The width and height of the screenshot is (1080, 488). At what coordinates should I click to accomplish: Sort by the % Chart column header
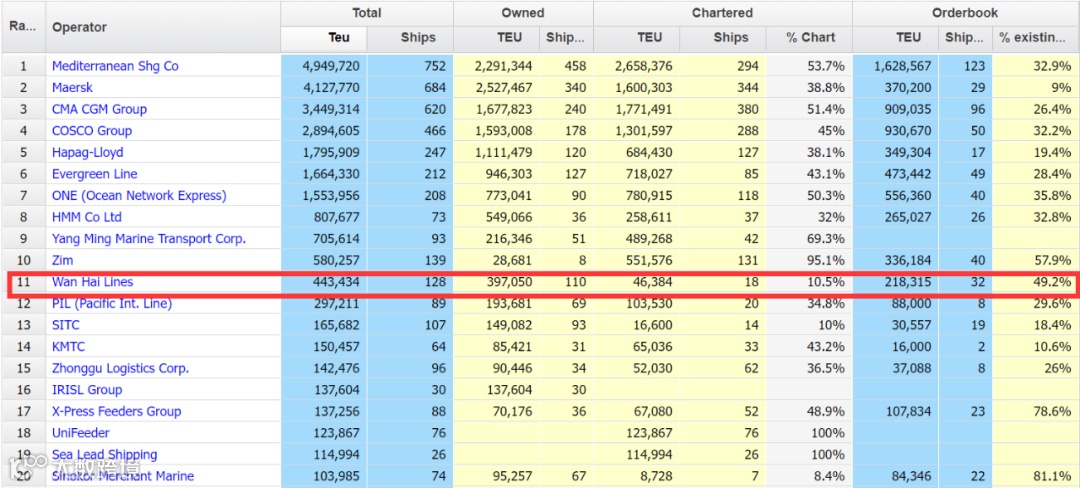[x=809, y=39]
